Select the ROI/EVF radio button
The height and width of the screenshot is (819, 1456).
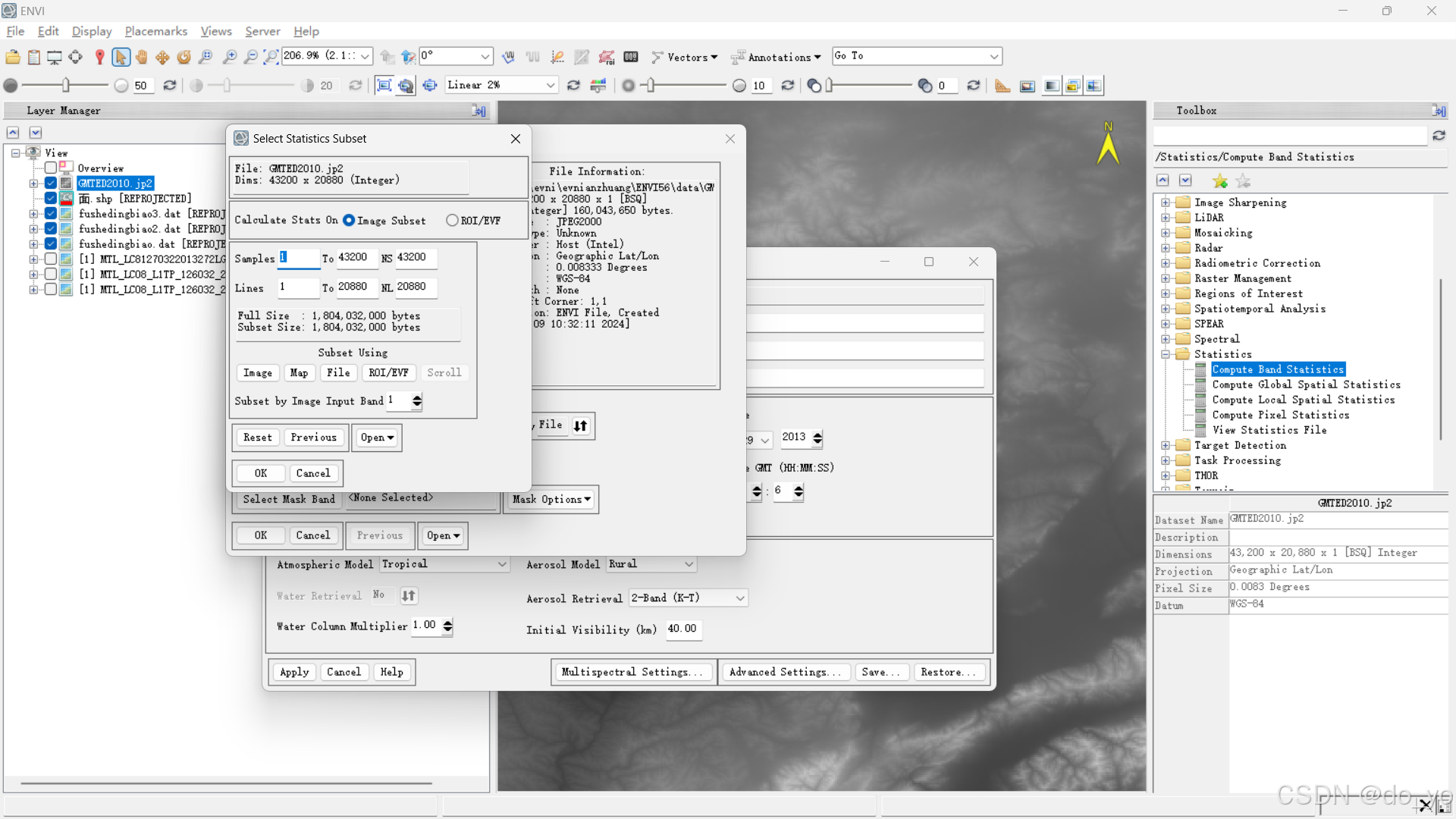coord(453,221)
